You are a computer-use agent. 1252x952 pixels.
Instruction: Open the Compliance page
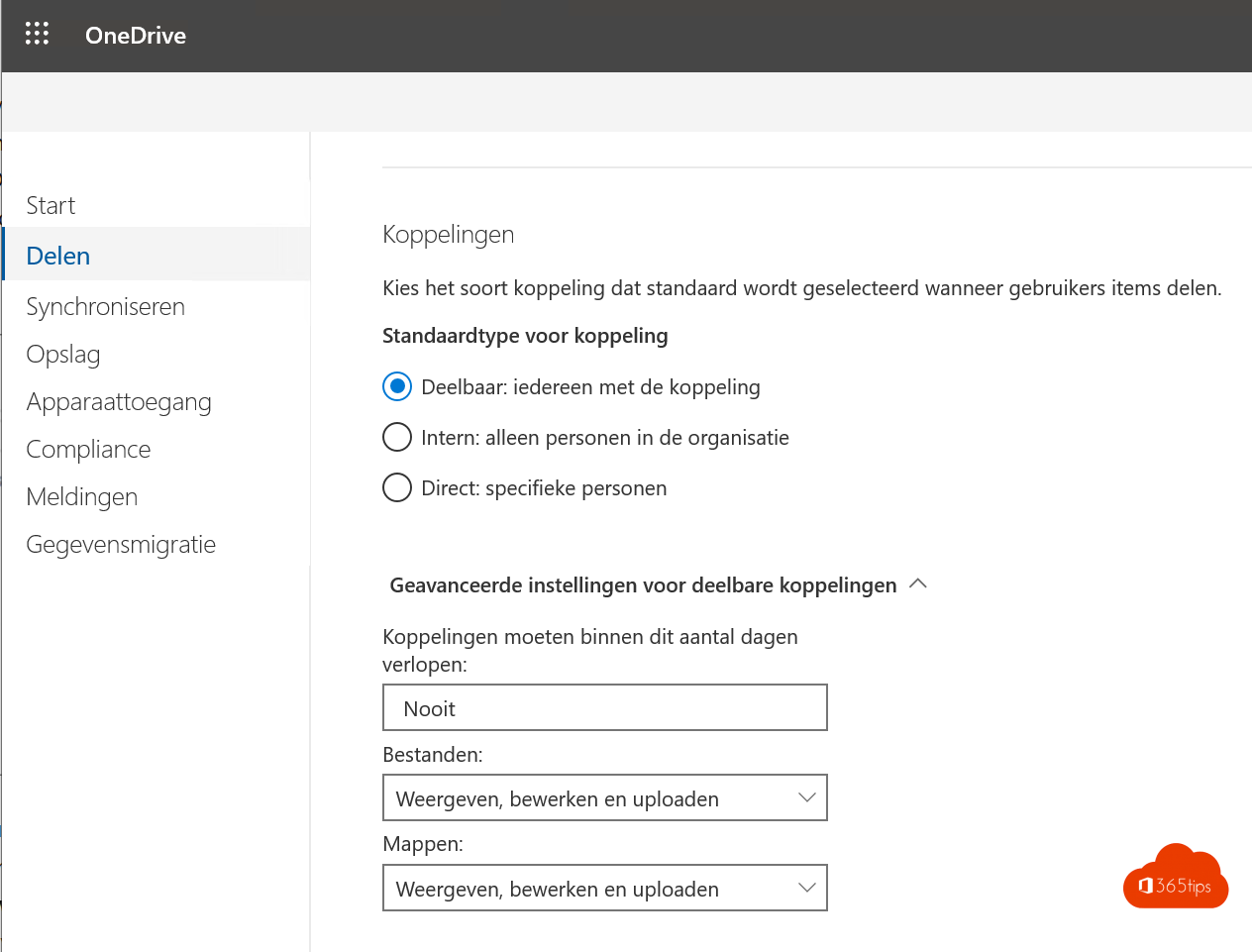point(88,449)
